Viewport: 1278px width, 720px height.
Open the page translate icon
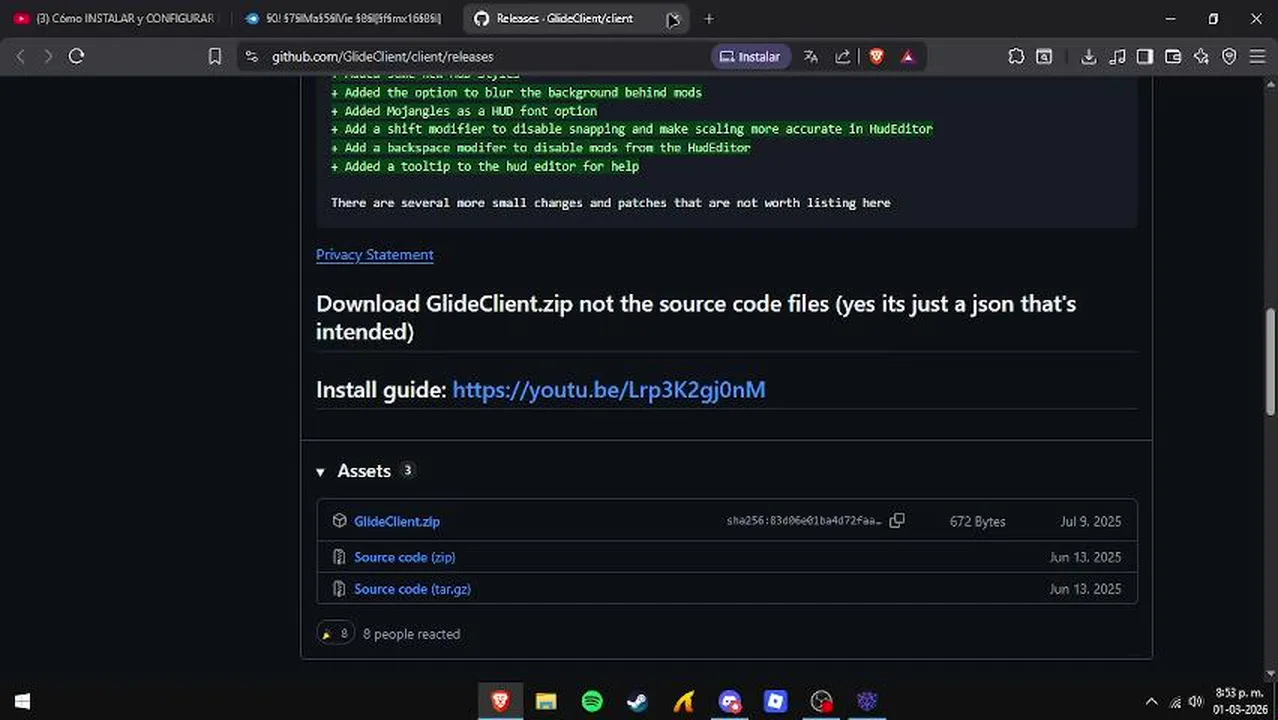[x=811, y=57]
